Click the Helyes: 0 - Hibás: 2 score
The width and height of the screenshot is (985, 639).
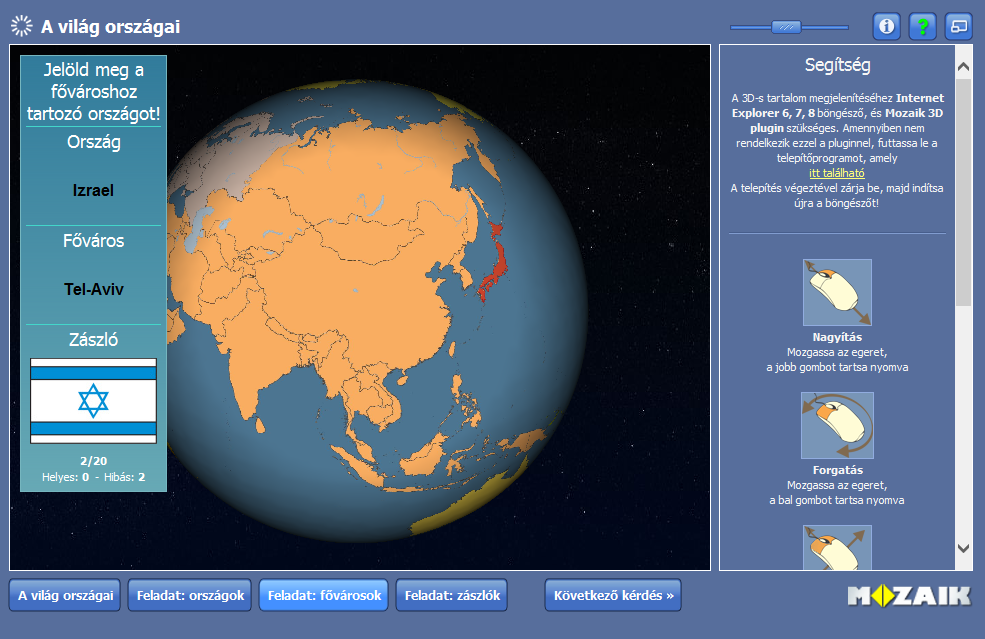click(94, 477)
